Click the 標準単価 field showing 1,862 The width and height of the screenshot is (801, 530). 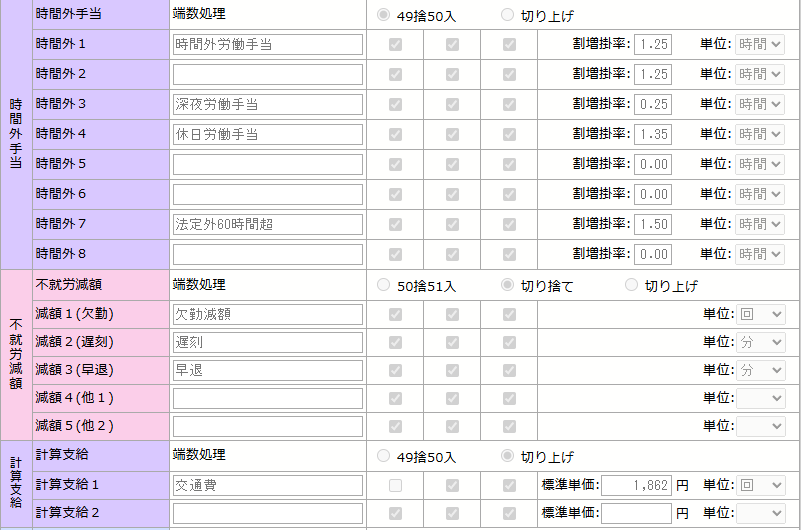(x=636, y=485)
